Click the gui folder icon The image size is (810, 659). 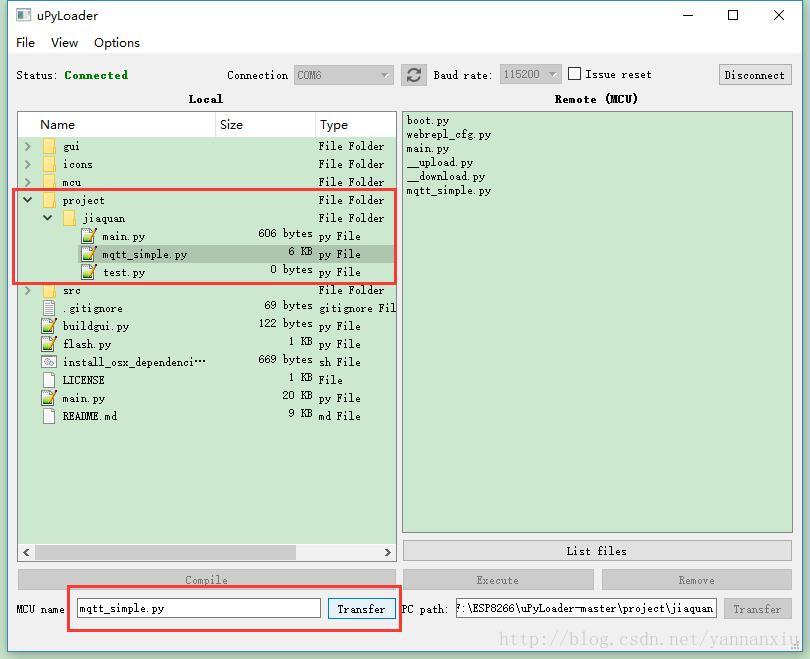[x=50, y=146]
